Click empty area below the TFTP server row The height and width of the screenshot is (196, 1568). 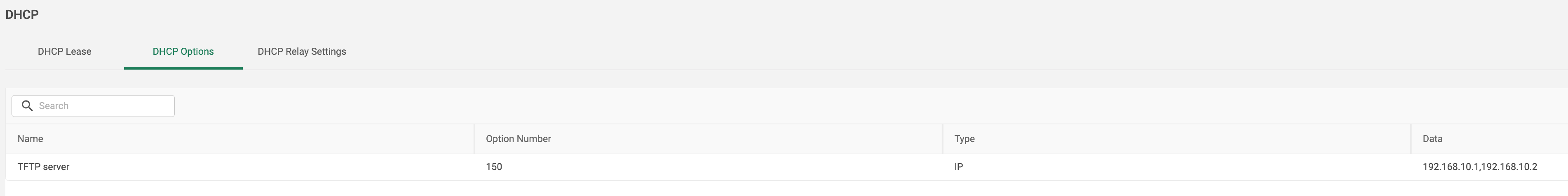pos(730,189)
